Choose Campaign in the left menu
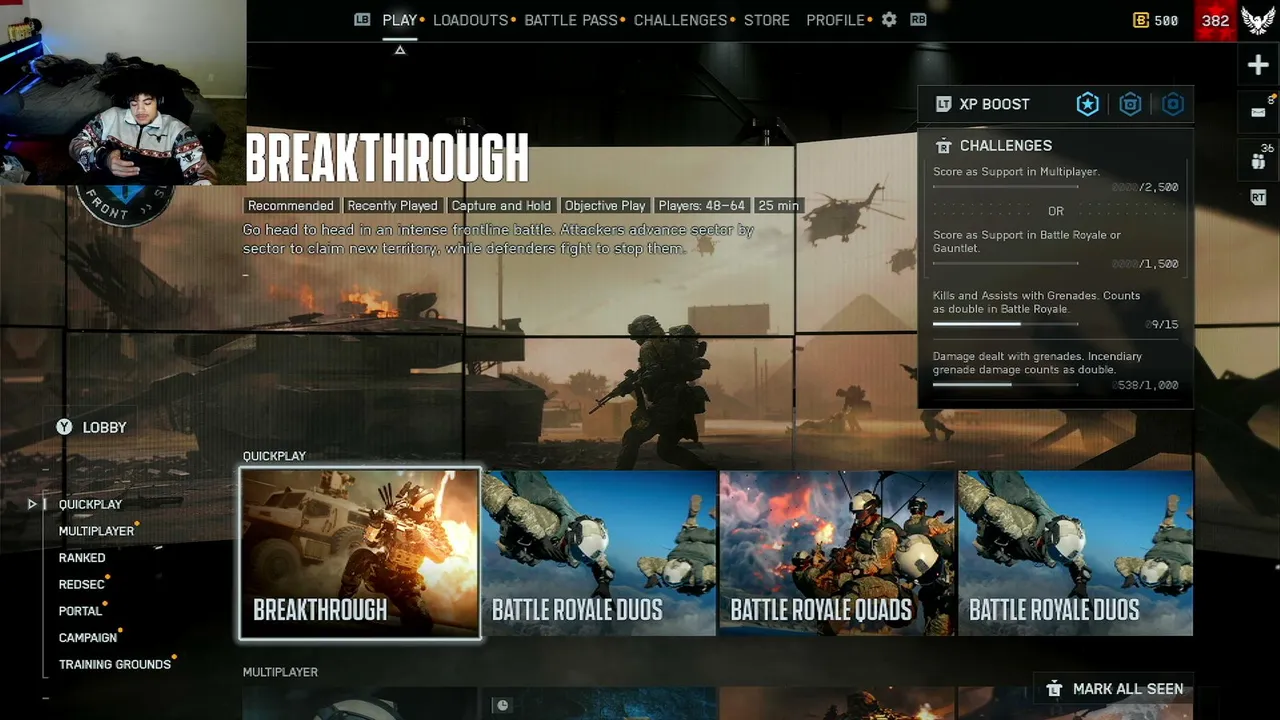Viewport: 1280px width, 720px height. pos(88,638)
